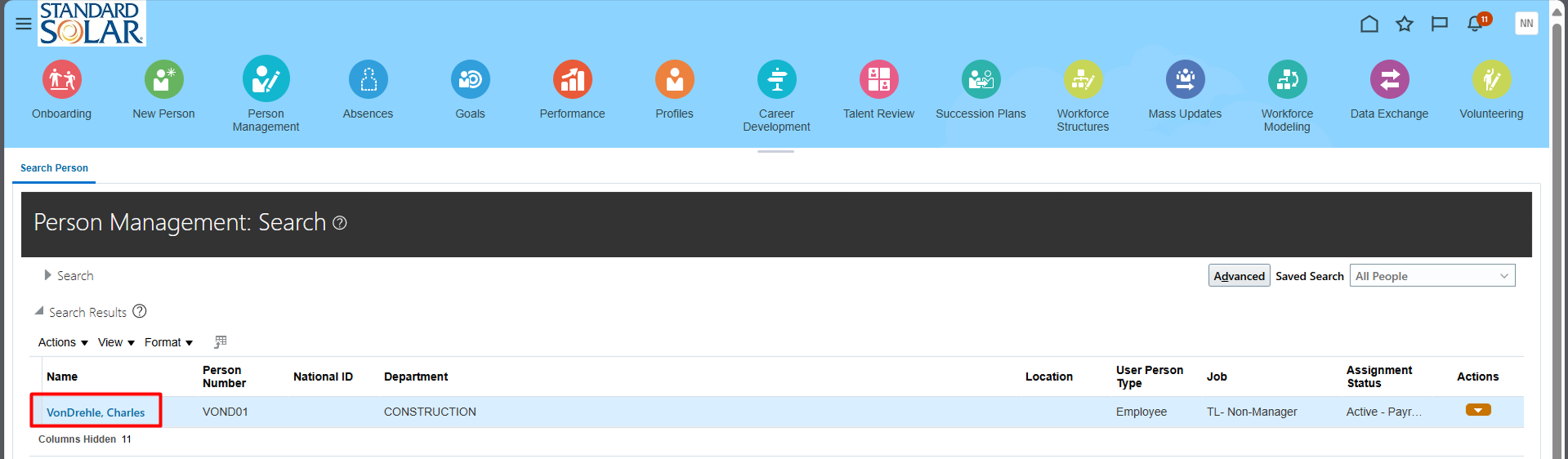Open the Data Exchange icon
The height and width of the screenshot is (459, 1568).
click(x=1390, y=79)
